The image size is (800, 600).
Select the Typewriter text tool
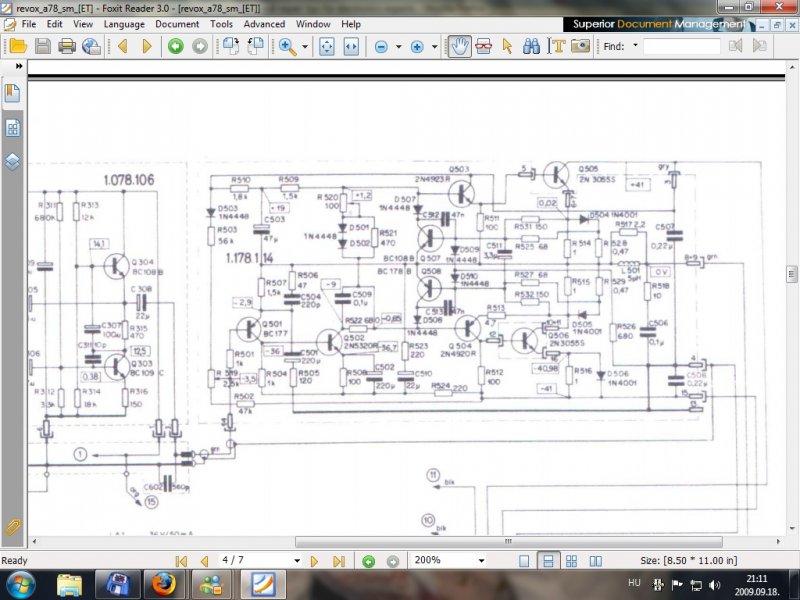click(556, 46)
